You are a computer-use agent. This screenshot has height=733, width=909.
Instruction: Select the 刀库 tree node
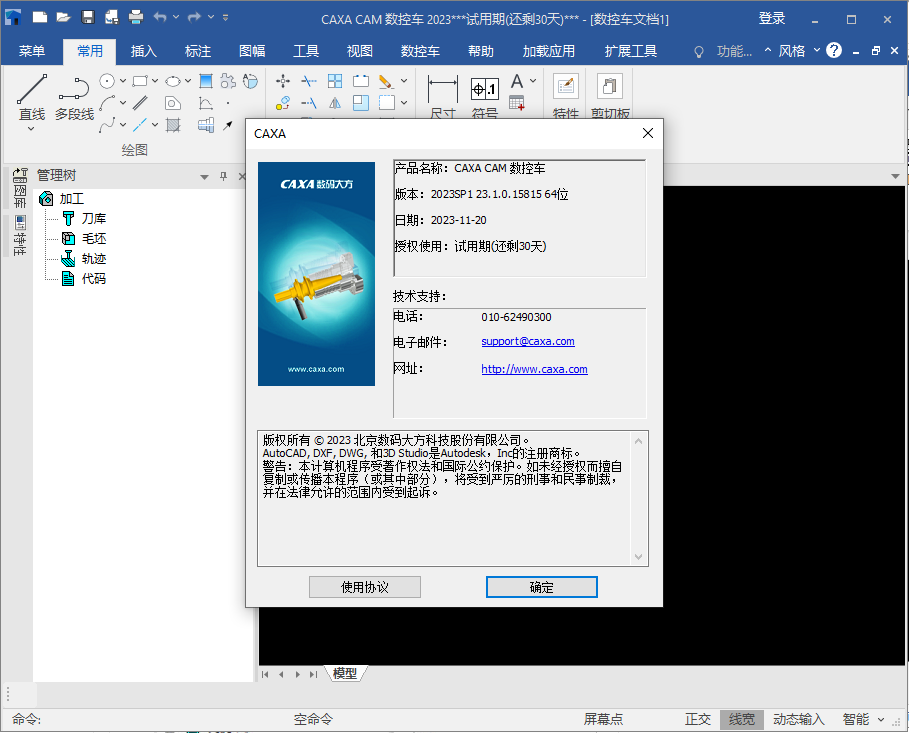[x=85, y=219]
